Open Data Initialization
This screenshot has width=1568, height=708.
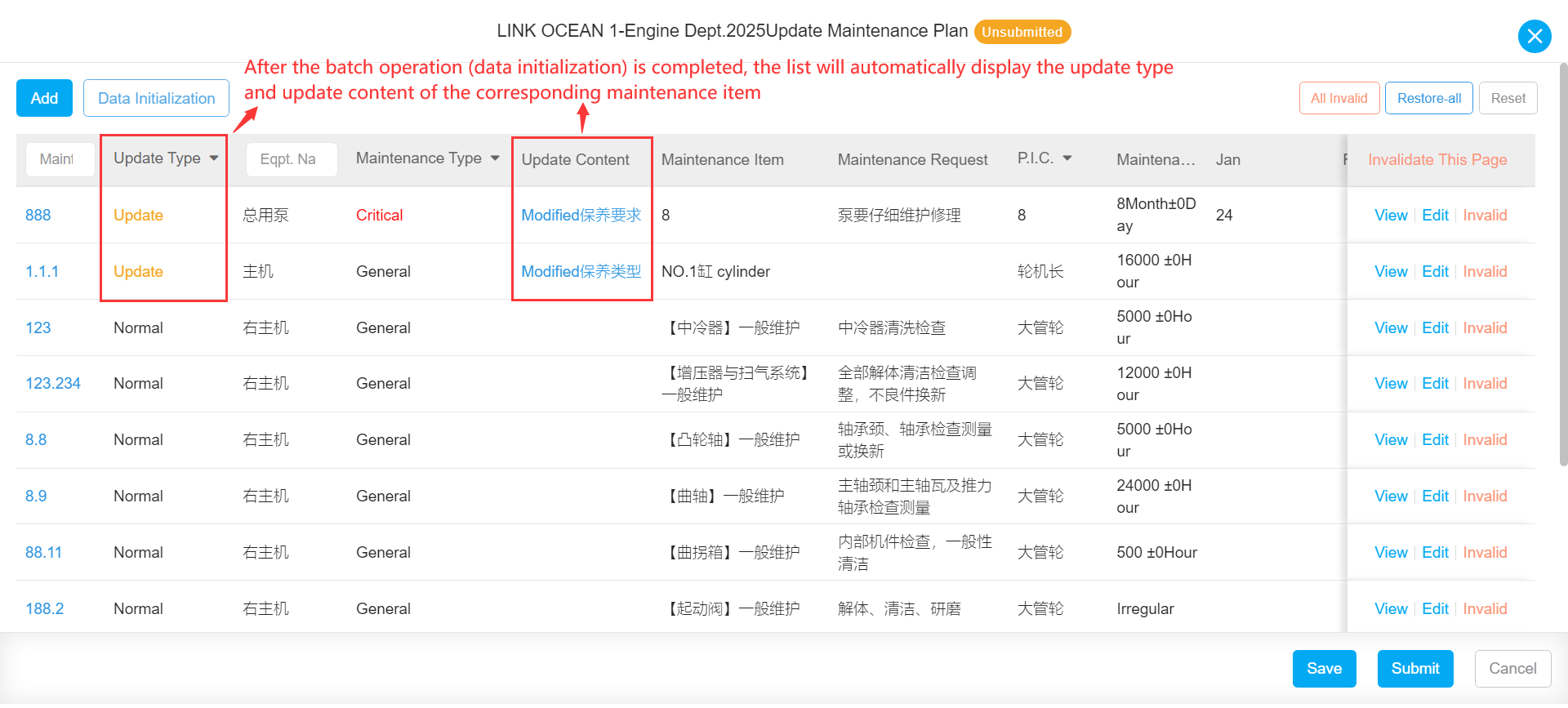156,98
